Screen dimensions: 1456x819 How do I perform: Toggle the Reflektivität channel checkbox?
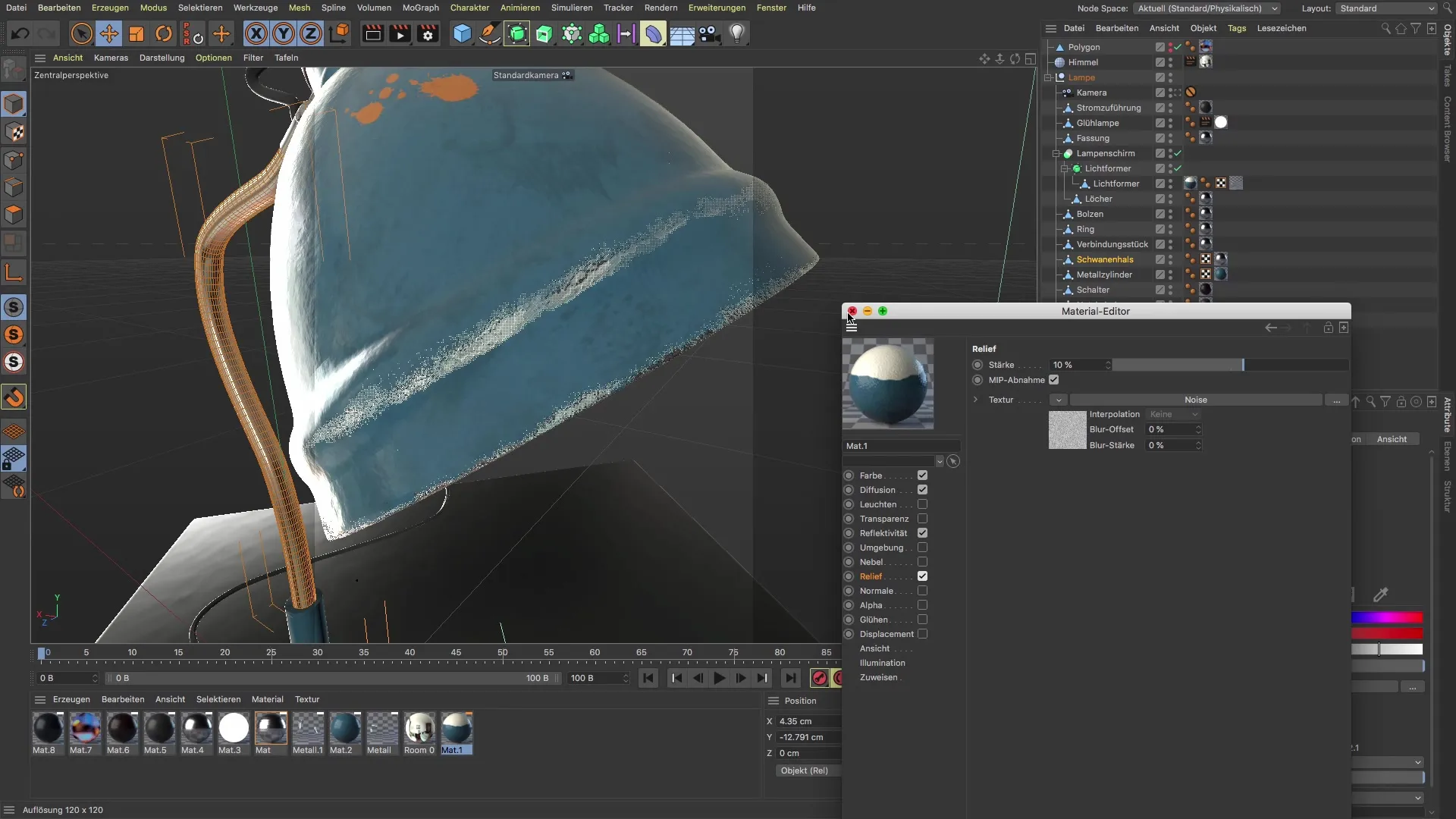tap(922, 533)
